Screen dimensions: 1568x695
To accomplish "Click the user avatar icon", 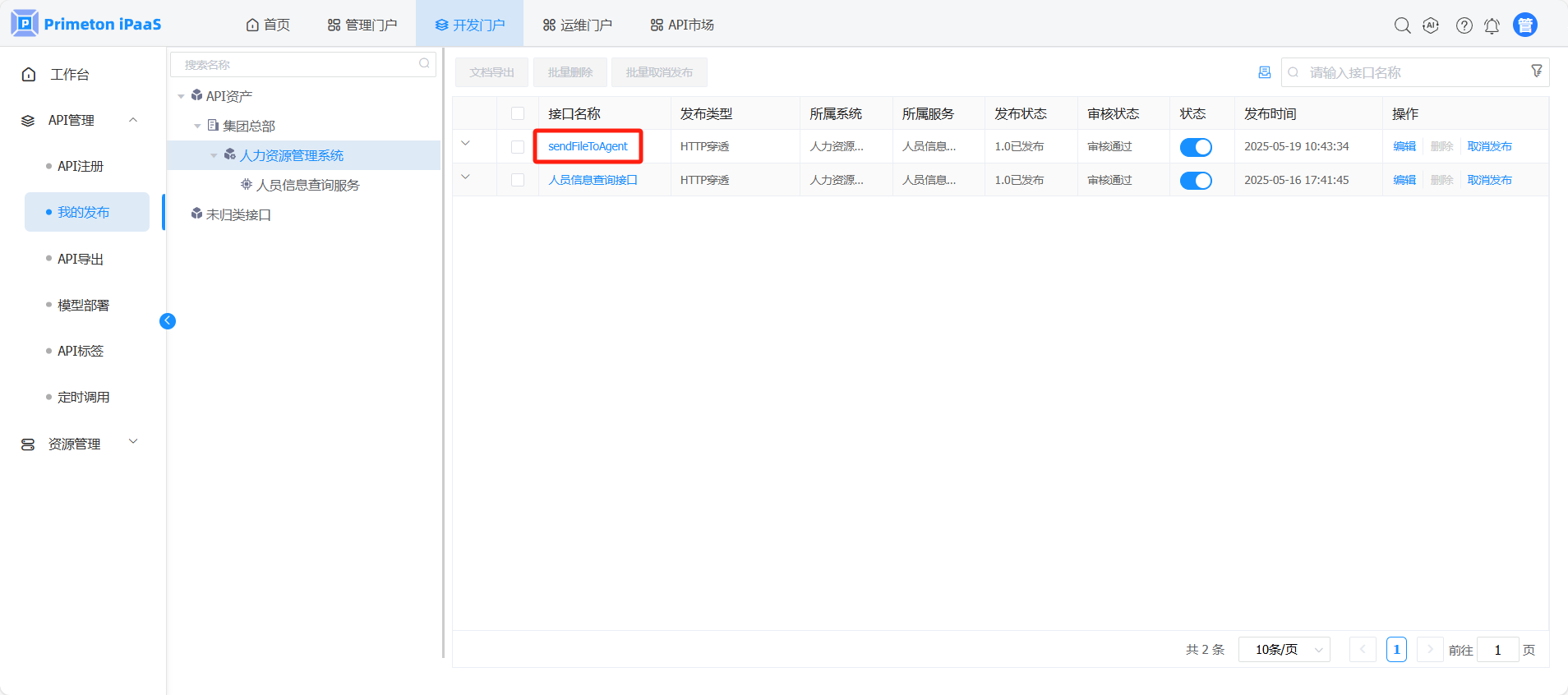I will pos(1525,25).
